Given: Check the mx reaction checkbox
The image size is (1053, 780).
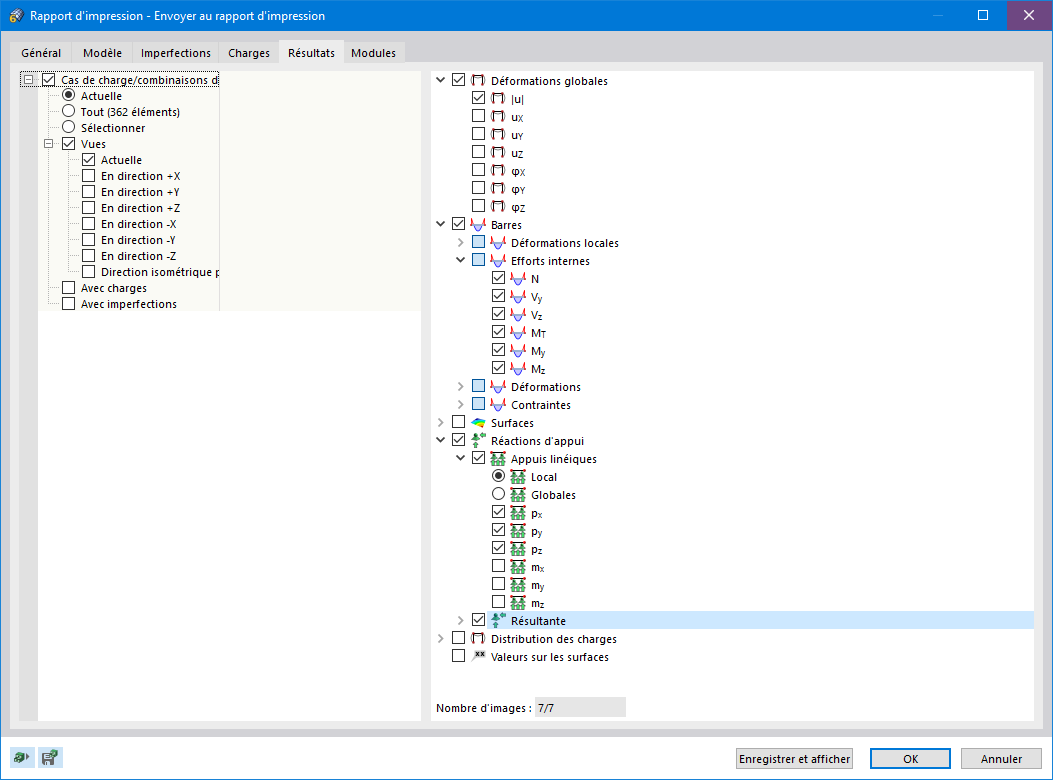Looking at the screenshot, I should [498, 566].
